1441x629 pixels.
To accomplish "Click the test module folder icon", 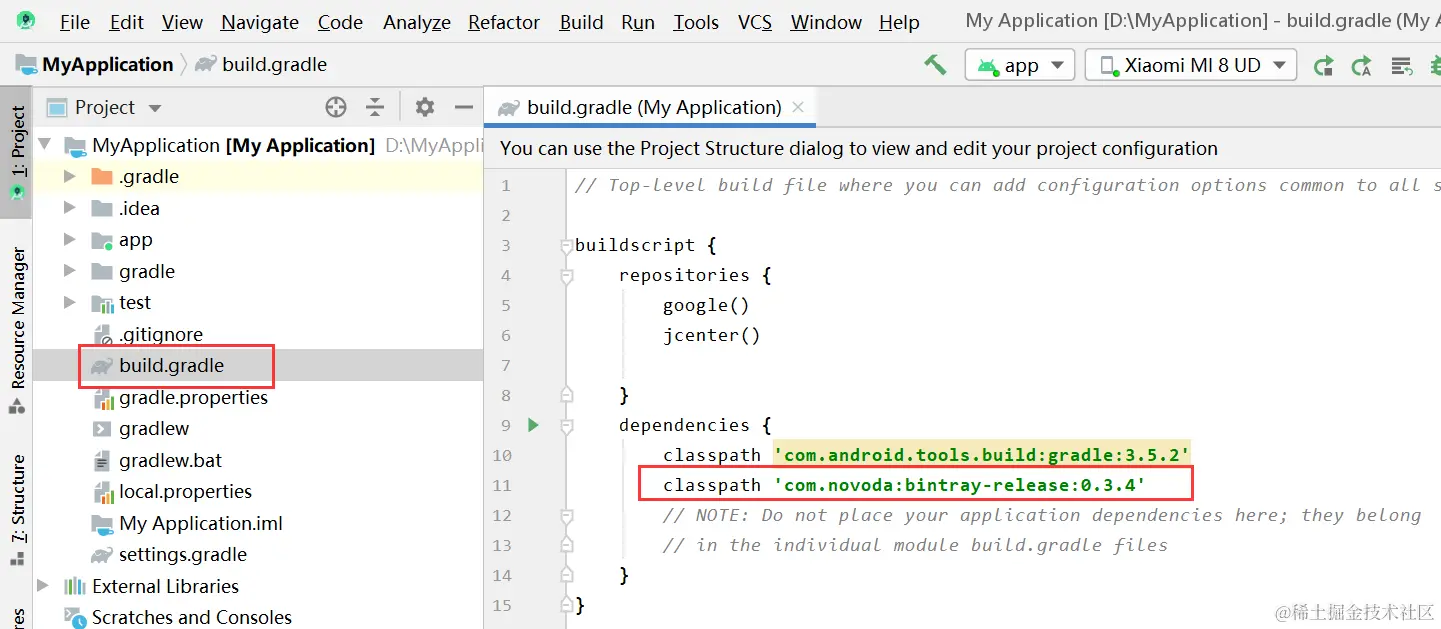I will pos(102,303).
